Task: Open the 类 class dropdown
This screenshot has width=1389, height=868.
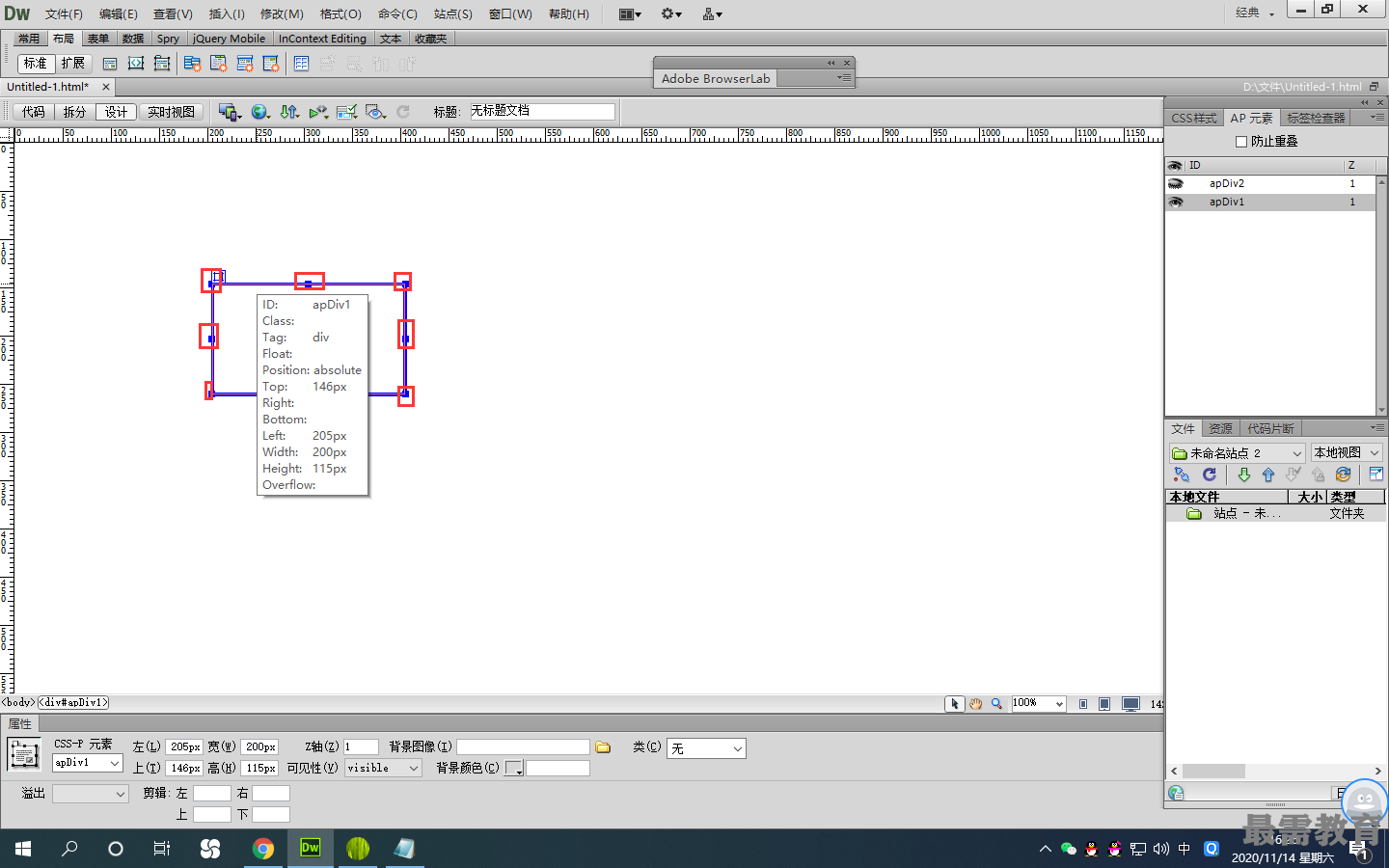Action: [x=707, y=748]
